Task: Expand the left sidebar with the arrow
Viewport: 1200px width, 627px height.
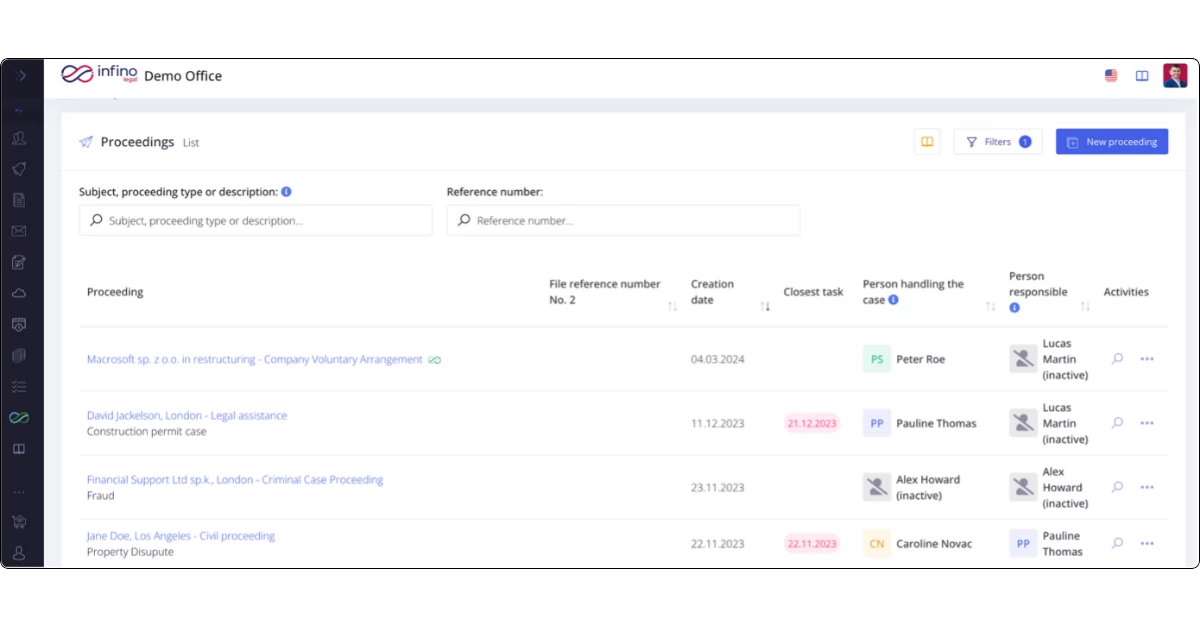Action: pos(21,76)
